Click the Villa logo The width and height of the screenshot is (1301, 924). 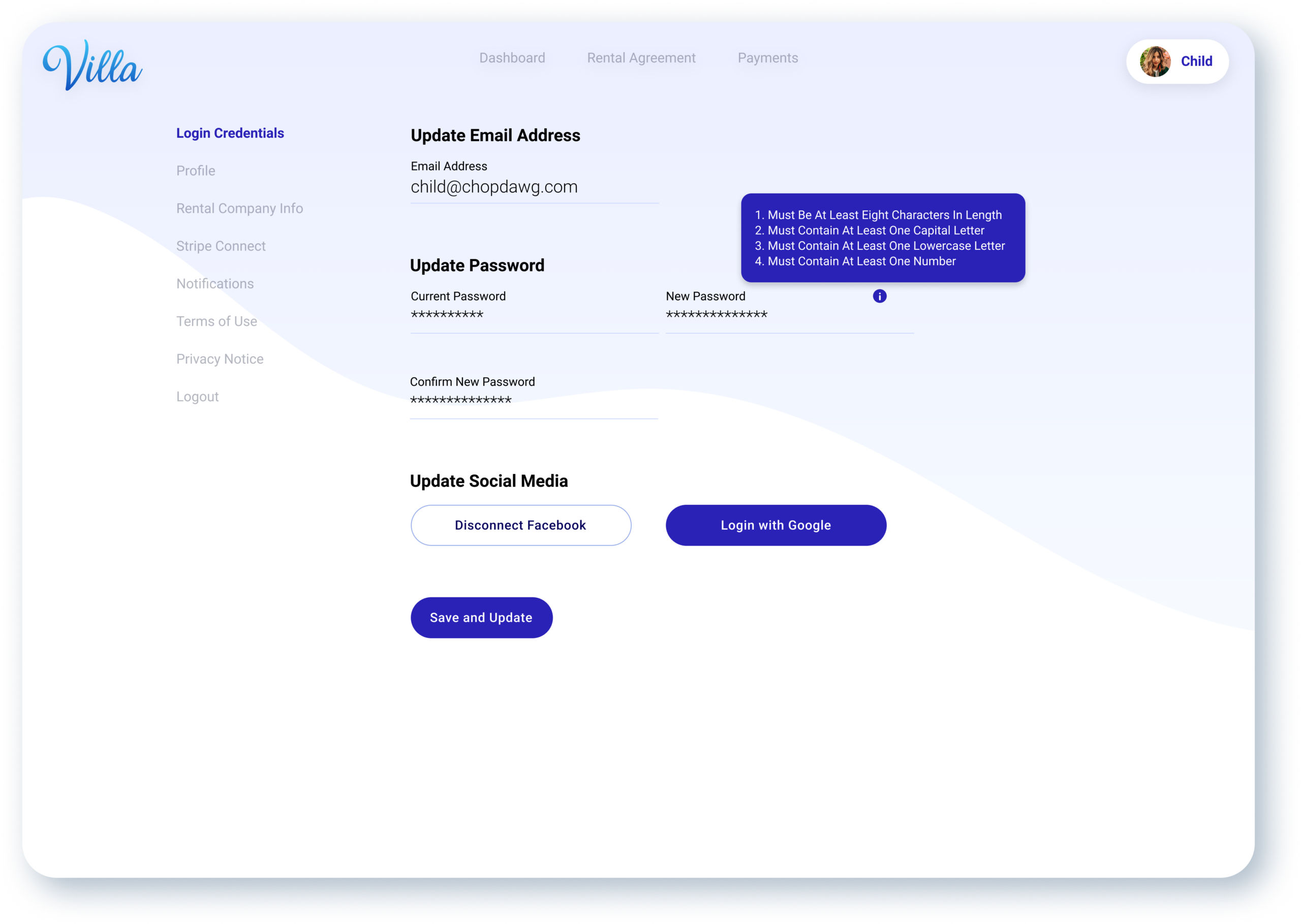[93, 65]
